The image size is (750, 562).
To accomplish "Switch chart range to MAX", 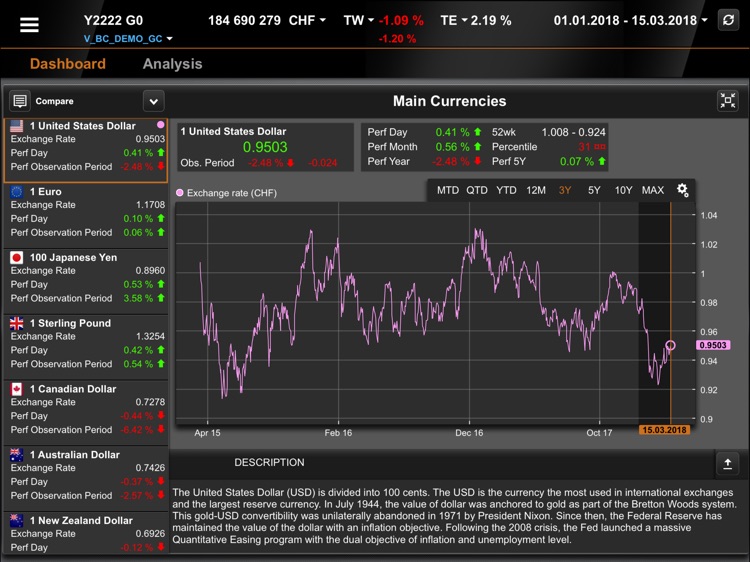I will click(x=652, y=190).
